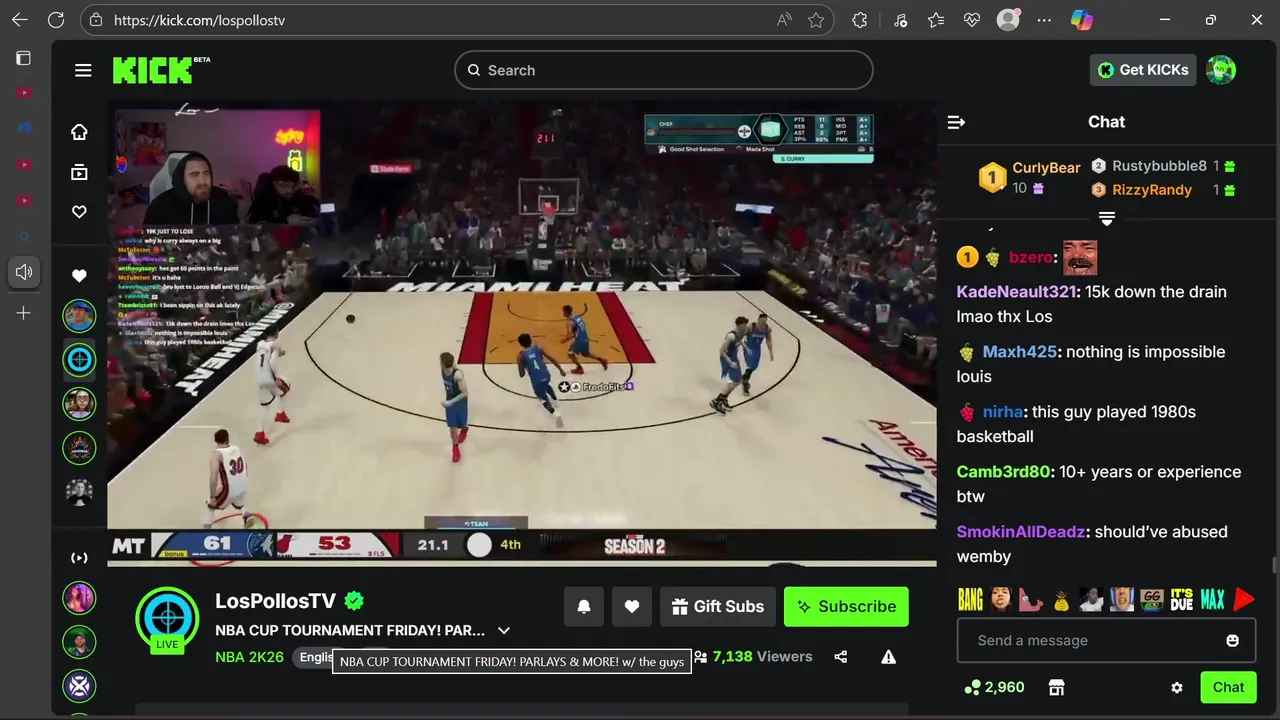Open browser Settings and more menu
Viewport: 1280px width, 720px height.
pyautogui.click(x=1044, y=20)
